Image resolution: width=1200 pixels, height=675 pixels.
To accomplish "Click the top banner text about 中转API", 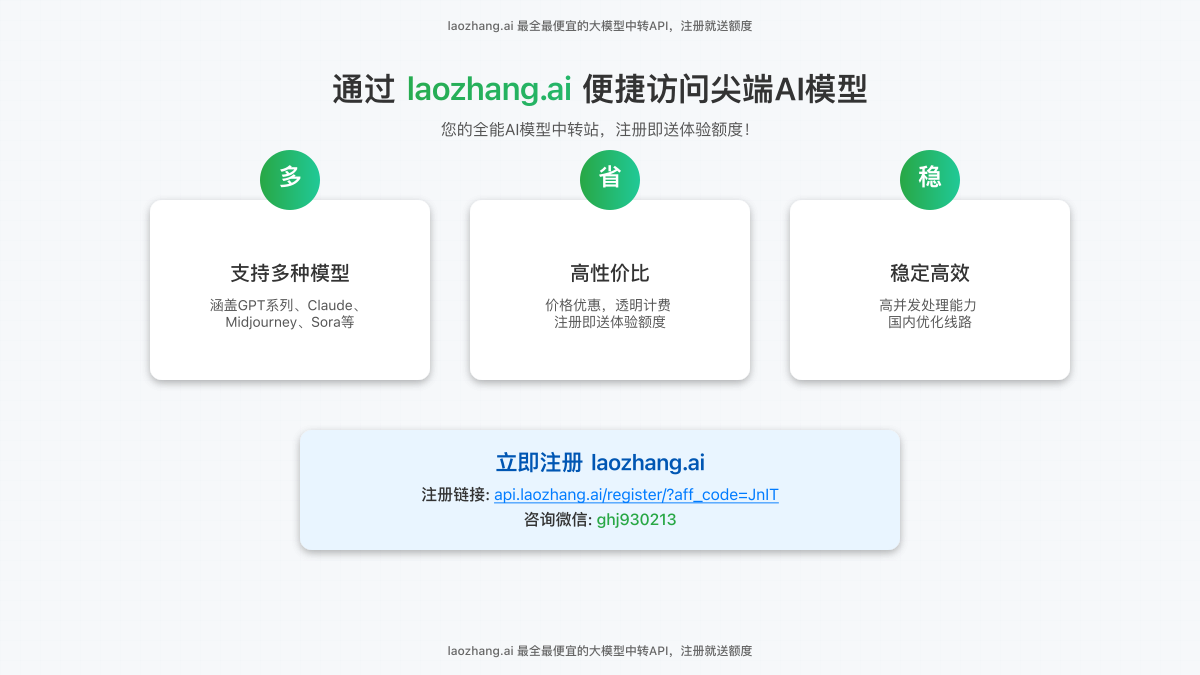I will [600, 26].
